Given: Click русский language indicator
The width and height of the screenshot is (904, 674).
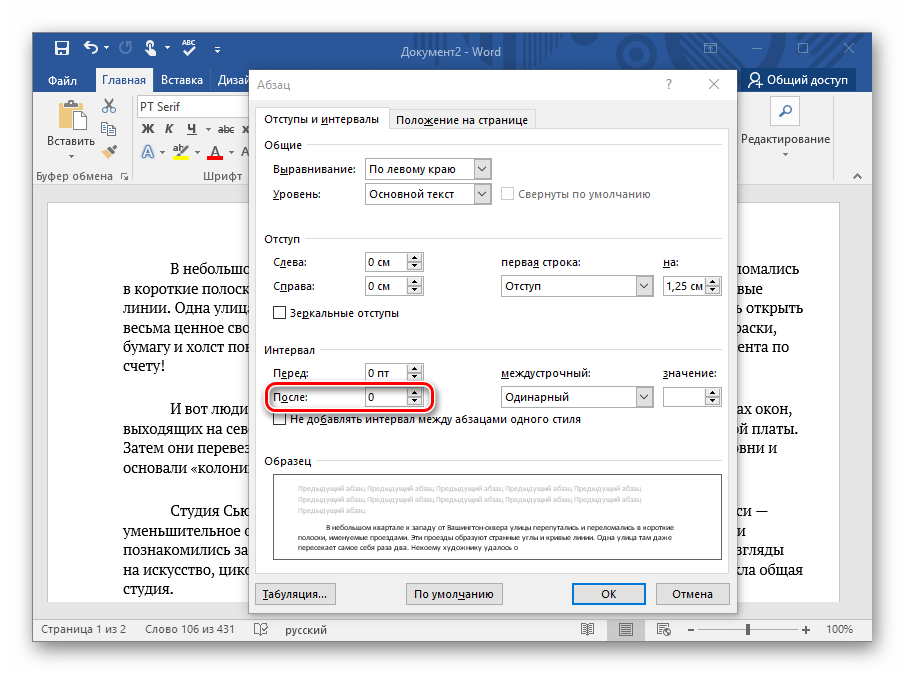Looking at the screenshot, I should coord(306,630).
